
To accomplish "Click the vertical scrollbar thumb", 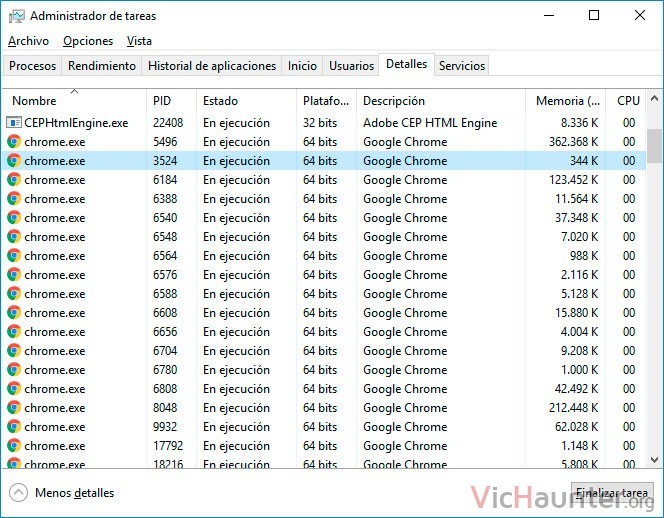I will pos(654,145).
